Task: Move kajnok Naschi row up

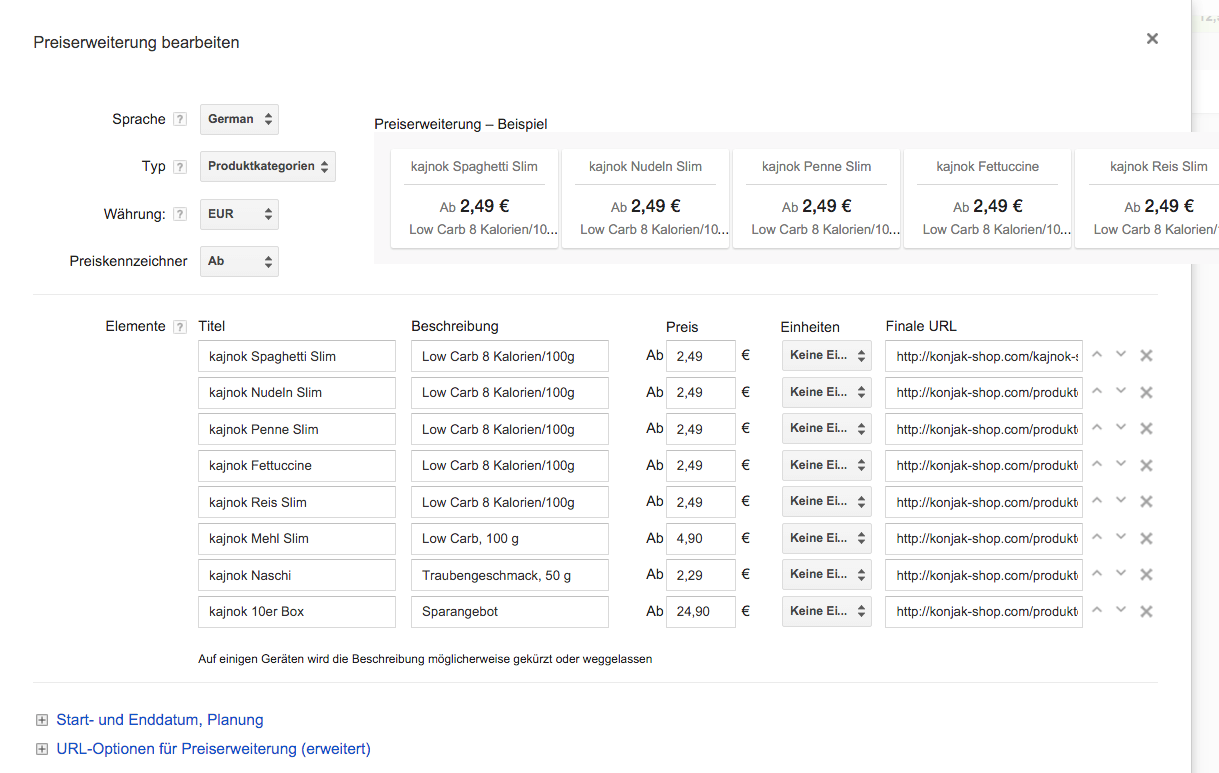Action: pyautogui.click(x=1097, y=574)
